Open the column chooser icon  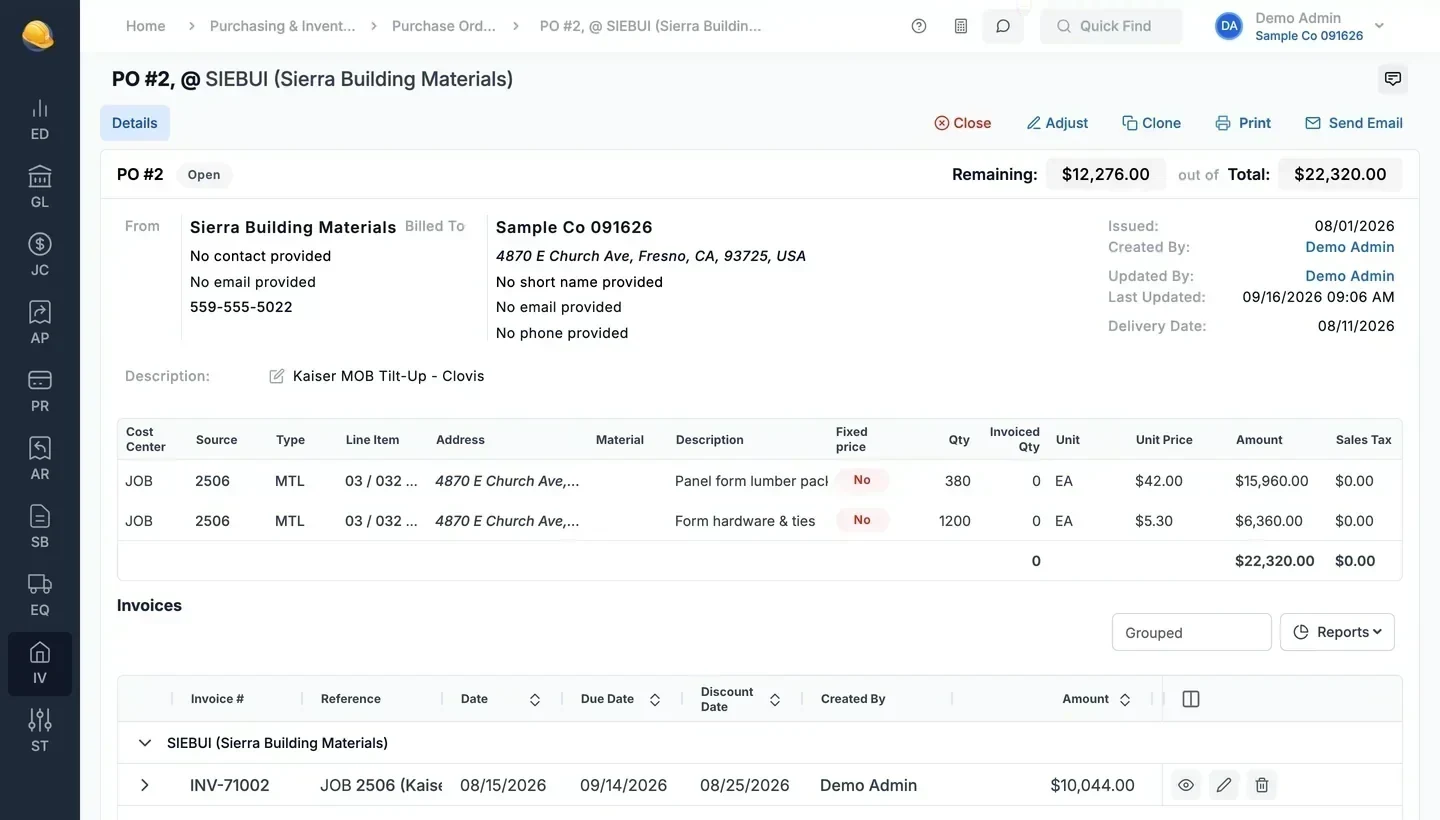click(1191, 699)
